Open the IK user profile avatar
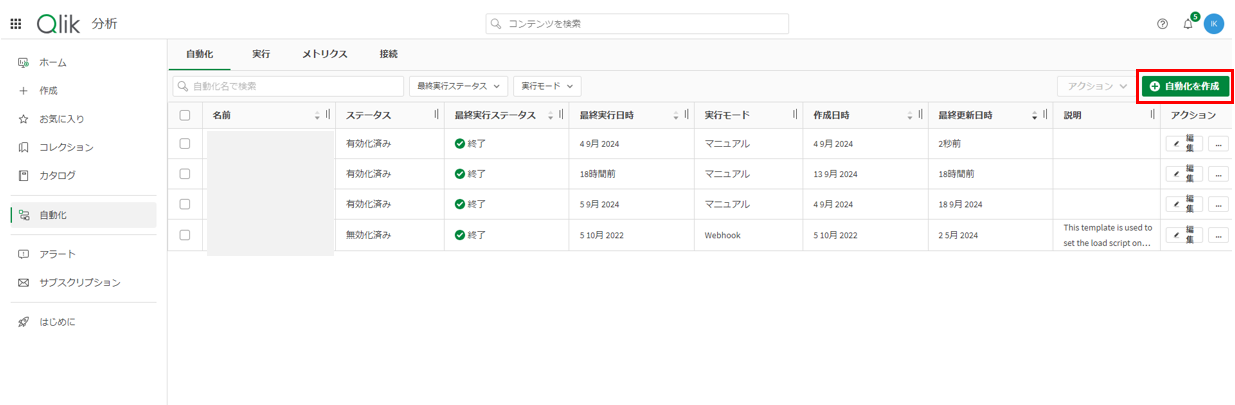This screenshot has height=405, width=1235. tap(1214, 24)
